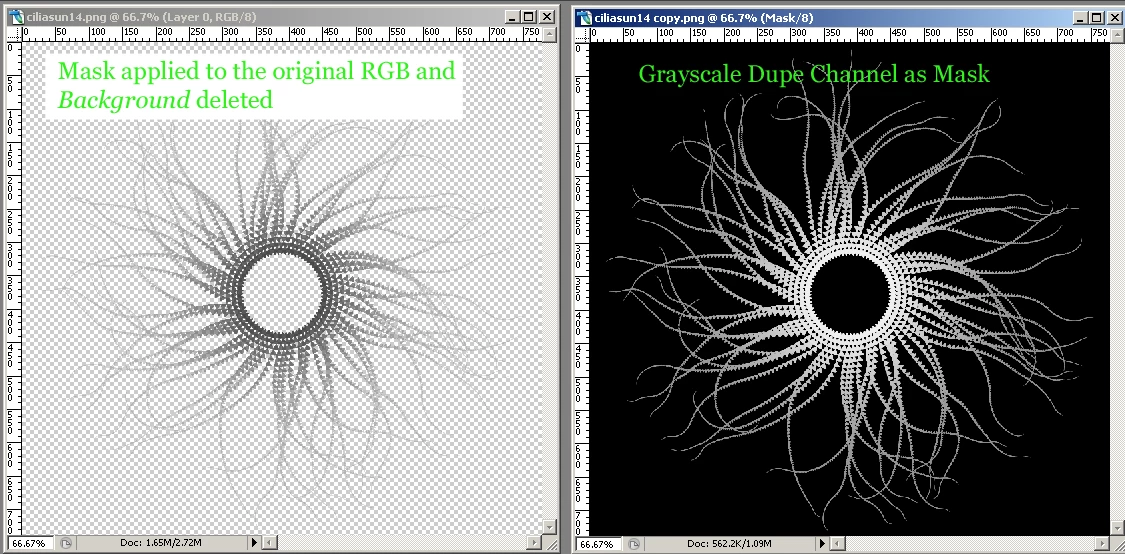
Task: Minimize the ciliasun14 copy.png window
Action: pyautogui.click(x=1080, y=18)
